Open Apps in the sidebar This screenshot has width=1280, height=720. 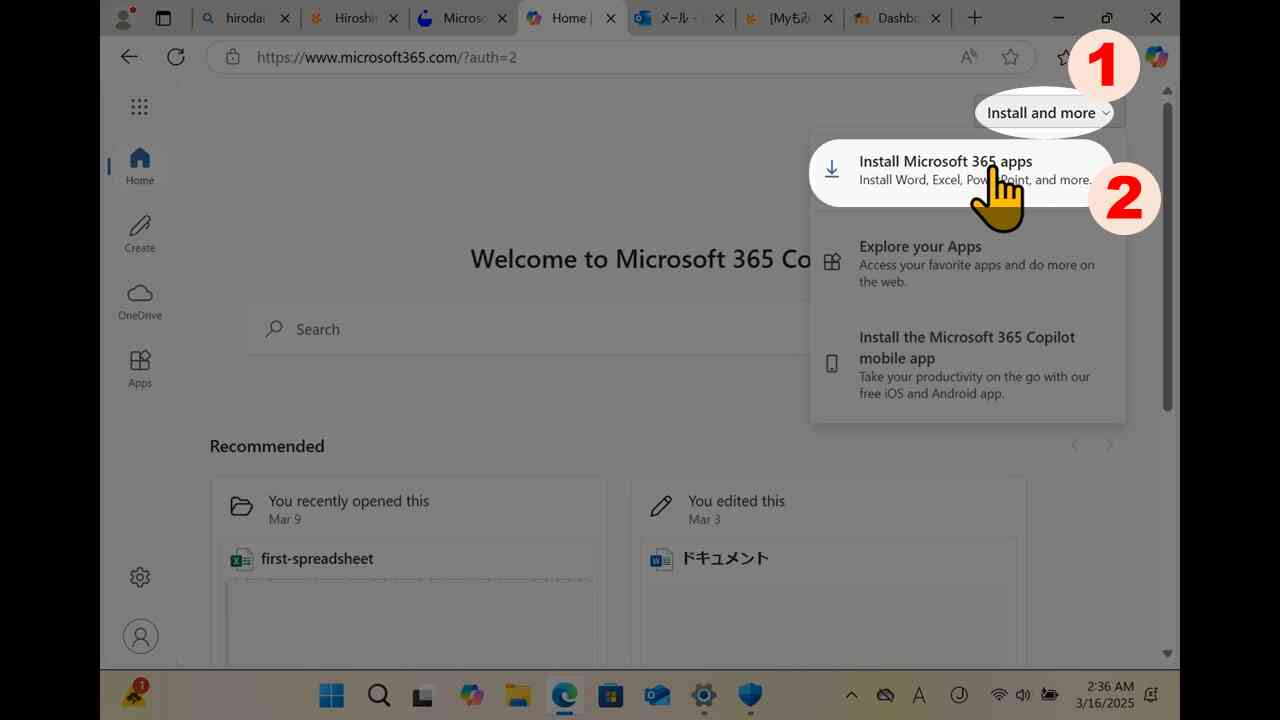(x=140, y=369)
